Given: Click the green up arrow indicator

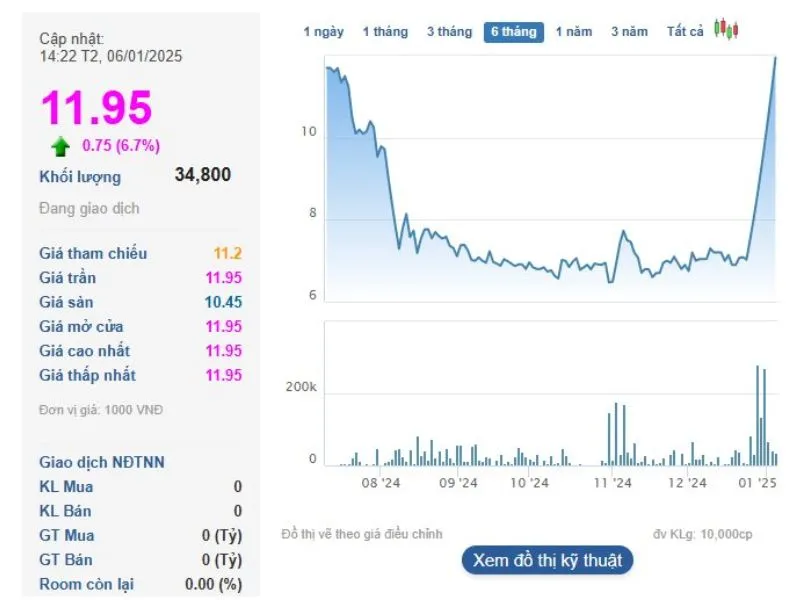Looking at the screenshot, I should click(x=61, y=146).
